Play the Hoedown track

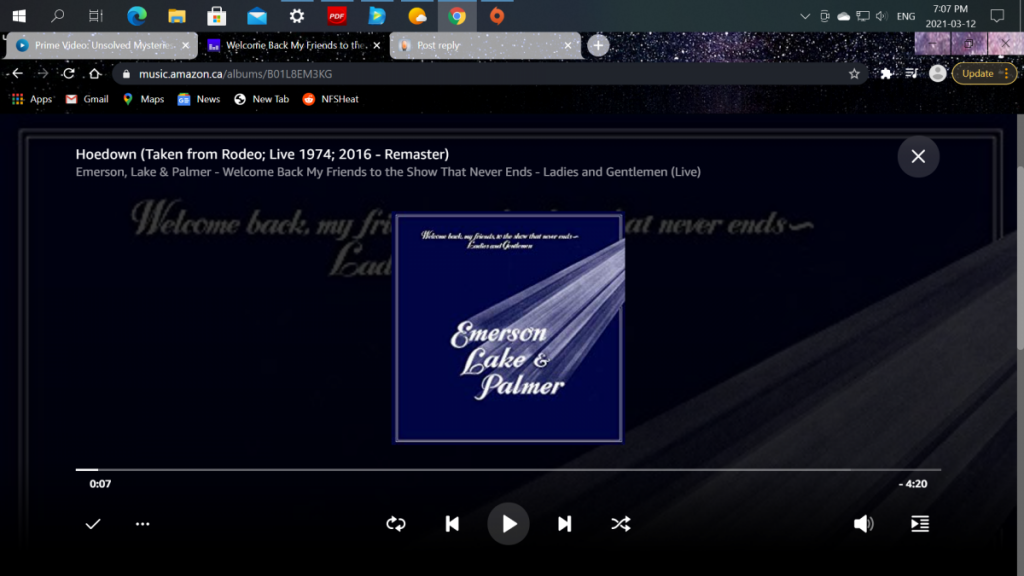pos(509,524)
